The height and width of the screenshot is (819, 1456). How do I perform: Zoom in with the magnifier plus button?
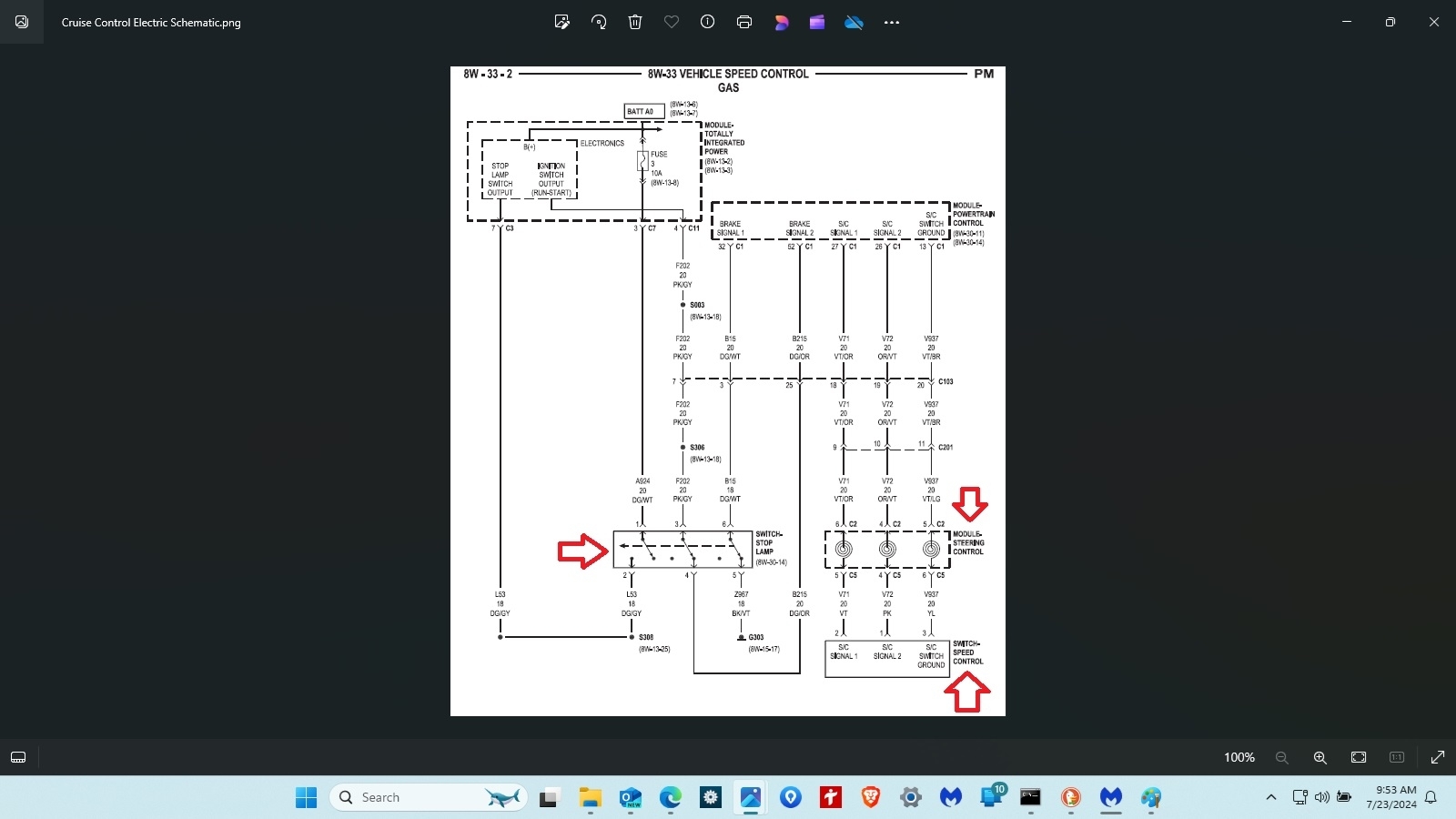(1319, 757)
